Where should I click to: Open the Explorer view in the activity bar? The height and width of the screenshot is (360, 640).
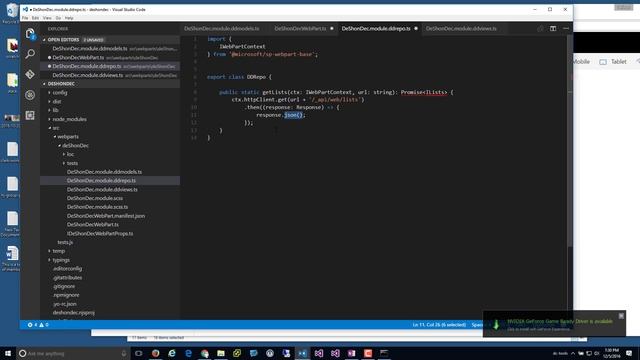click(x=30, y=33)
